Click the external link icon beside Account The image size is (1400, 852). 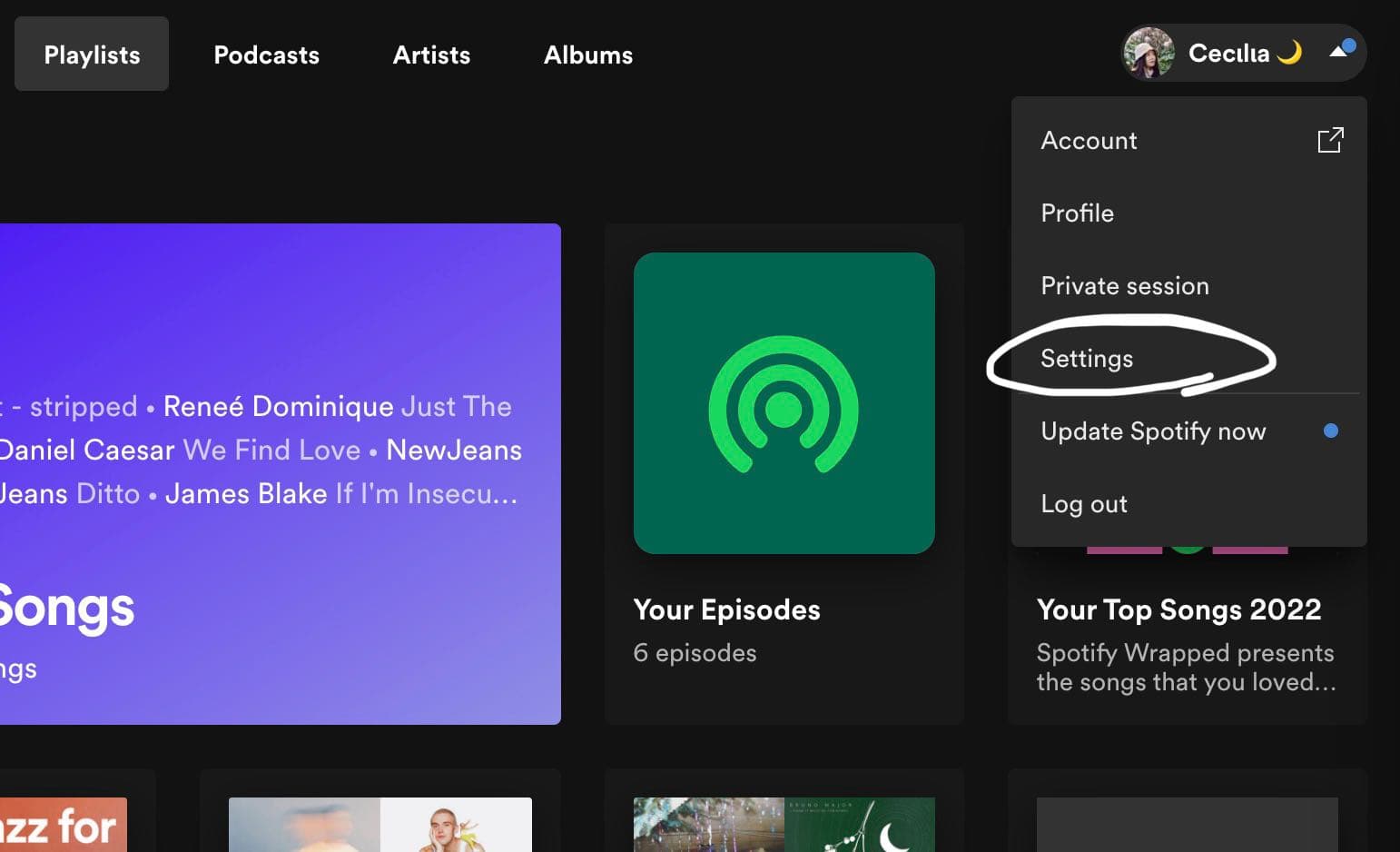point(1329,140)
